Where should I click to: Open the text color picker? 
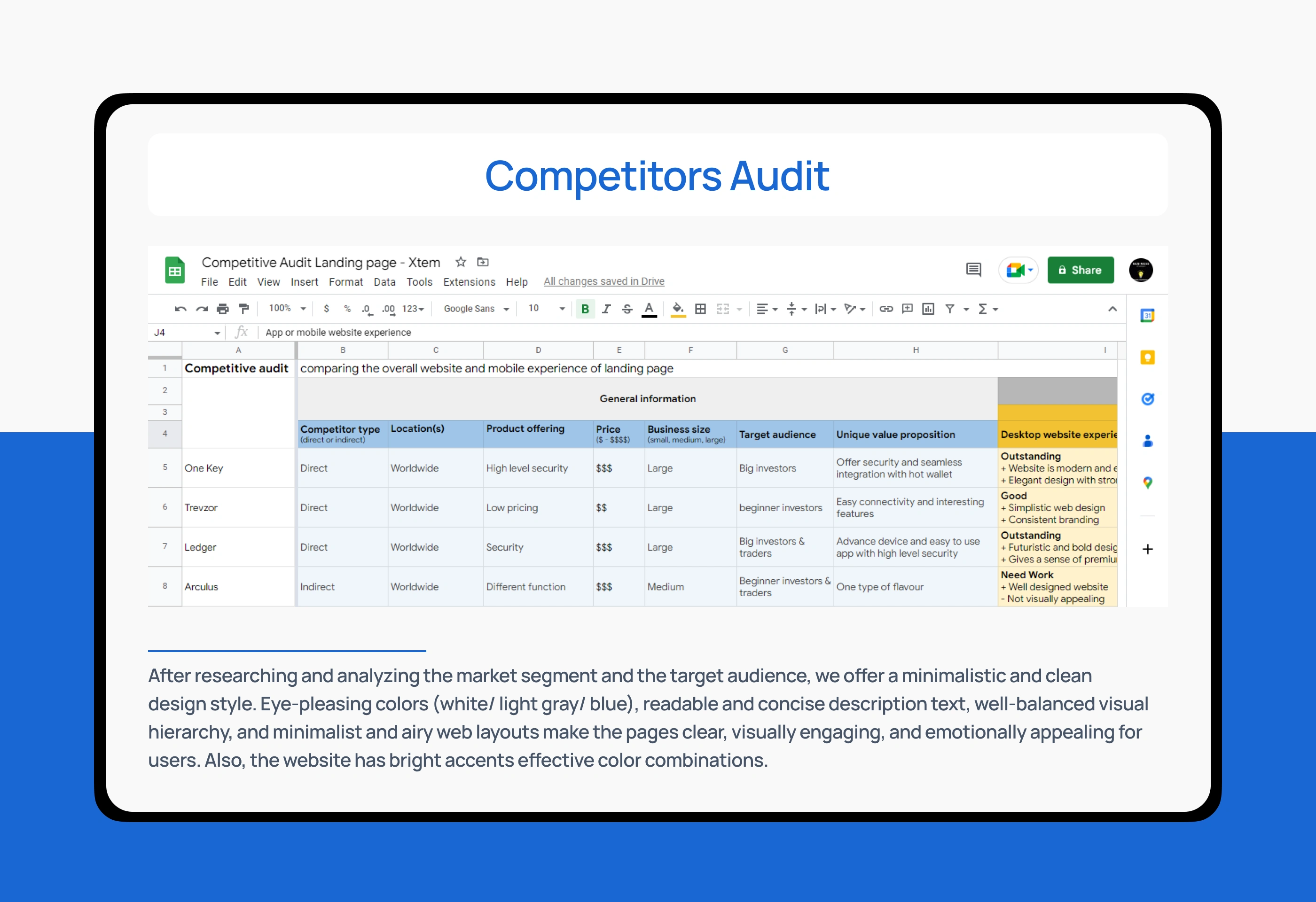coord(649,309)
